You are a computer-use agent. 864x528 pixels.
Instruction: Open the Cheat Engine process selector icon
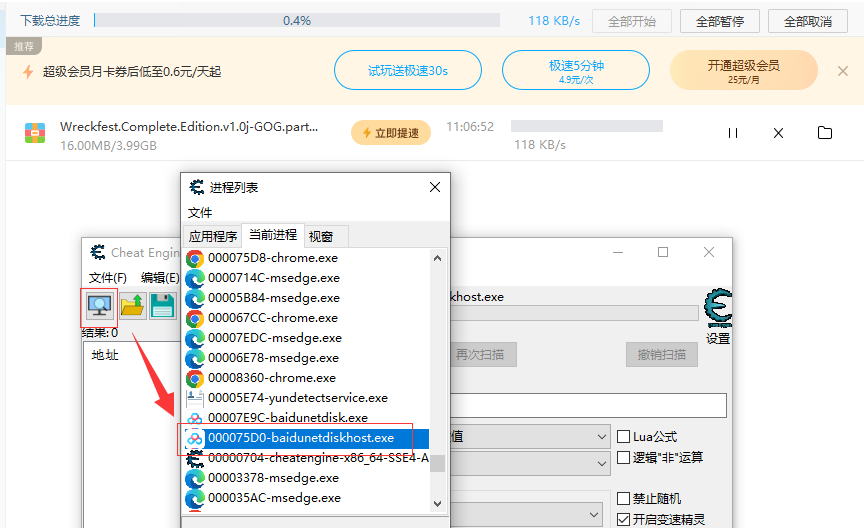coord(99,306)
